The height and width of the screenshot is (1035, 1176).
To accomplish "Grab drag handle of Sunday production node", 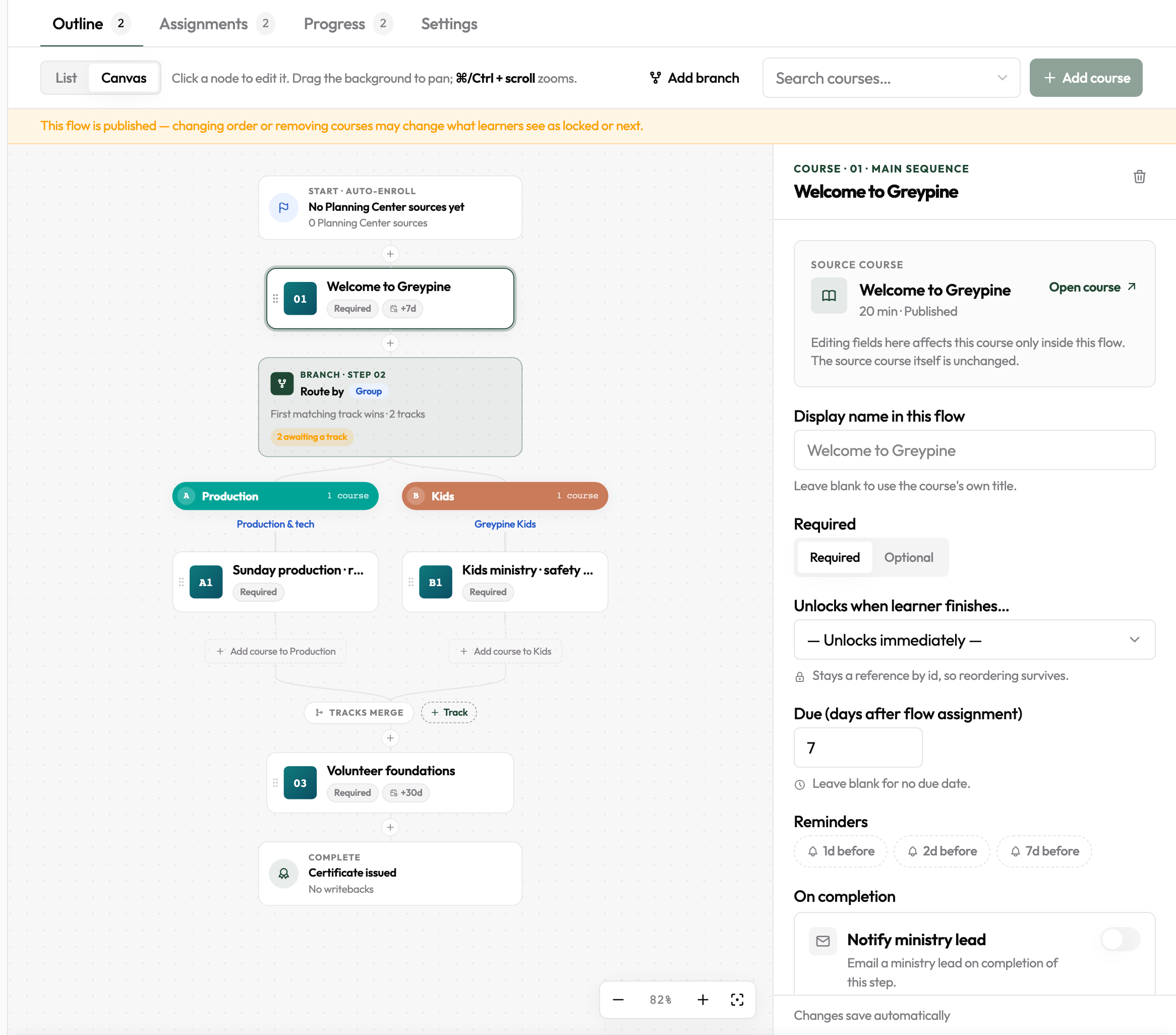I will 181,582.
